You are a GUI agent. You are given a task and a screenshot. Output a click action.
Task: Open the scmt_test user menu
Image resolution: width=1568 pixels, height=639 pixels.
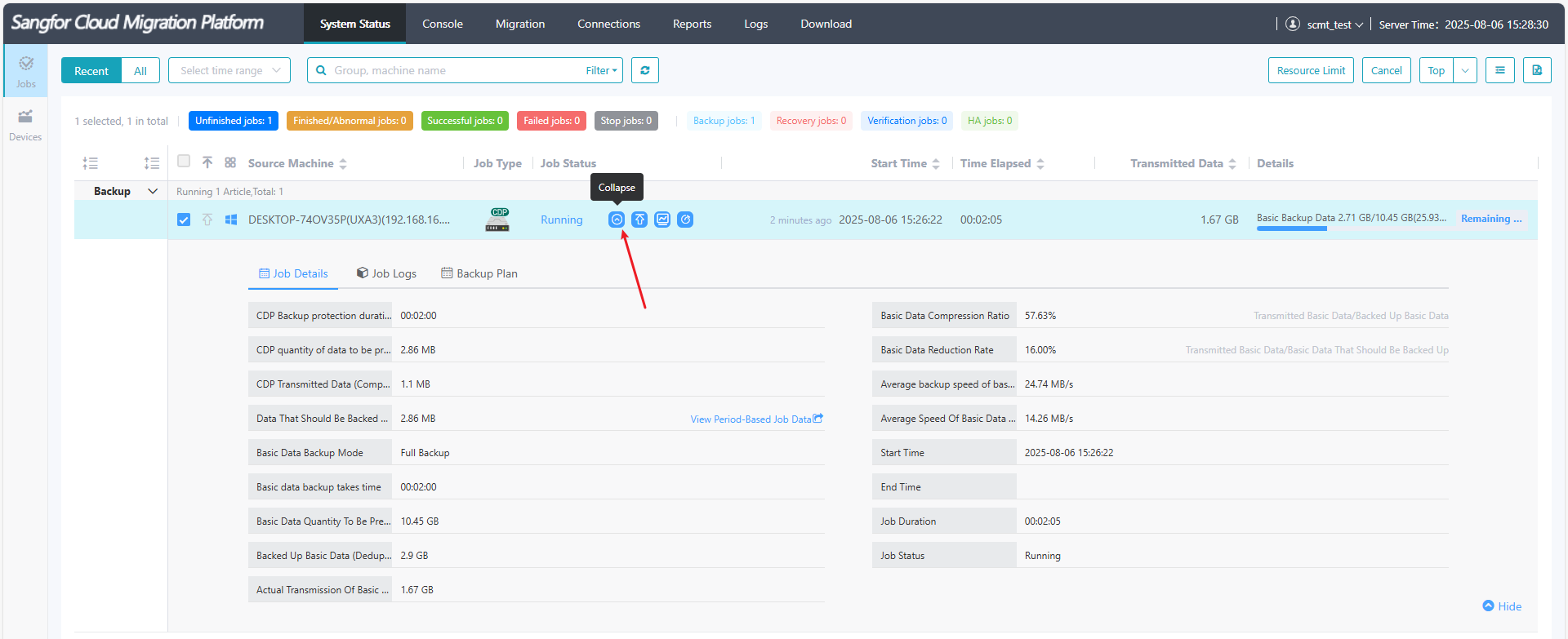click(x=1335, y=24)
